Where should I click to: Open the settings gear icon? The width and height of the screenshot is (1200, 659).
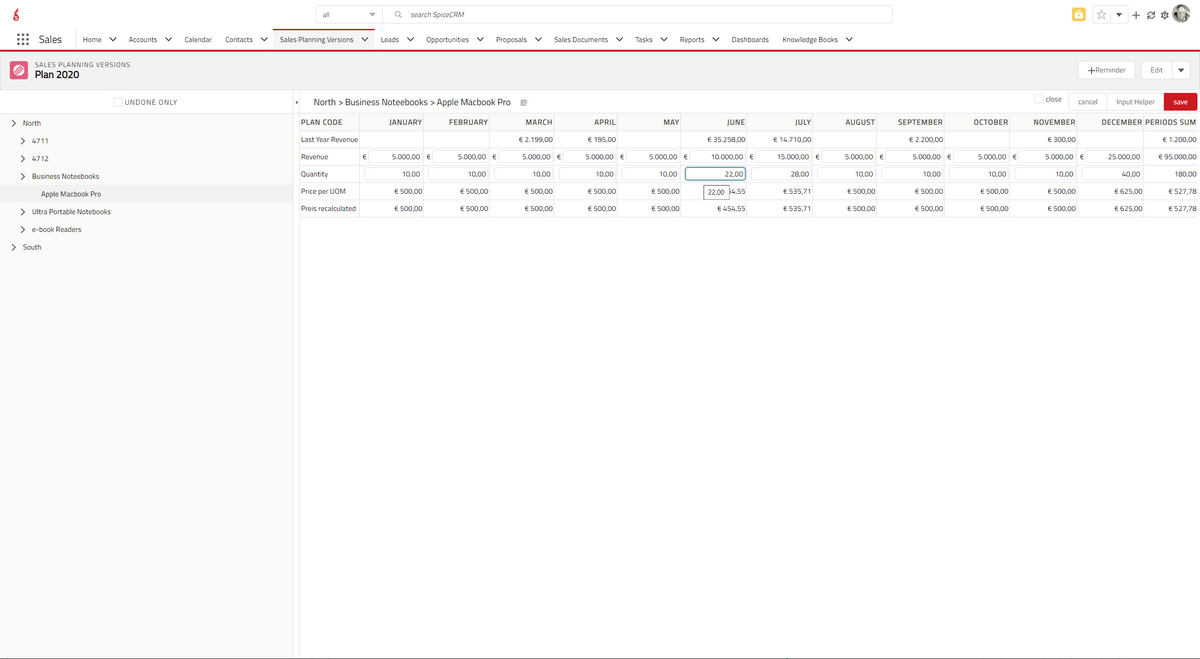pos(1164,15)
